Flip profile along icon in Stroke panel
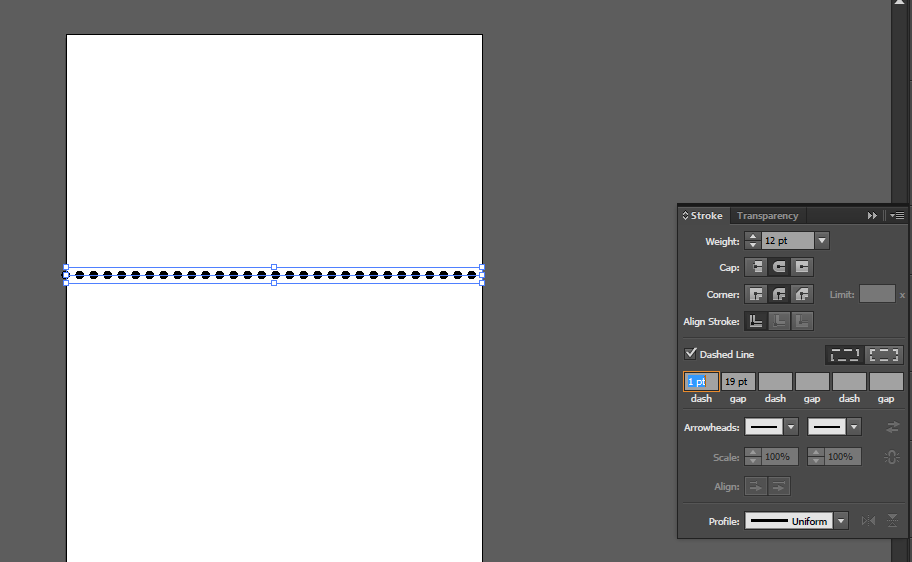The height and width of the screenshot is (562, 912). pyautogui.click(x=868, y=521)
